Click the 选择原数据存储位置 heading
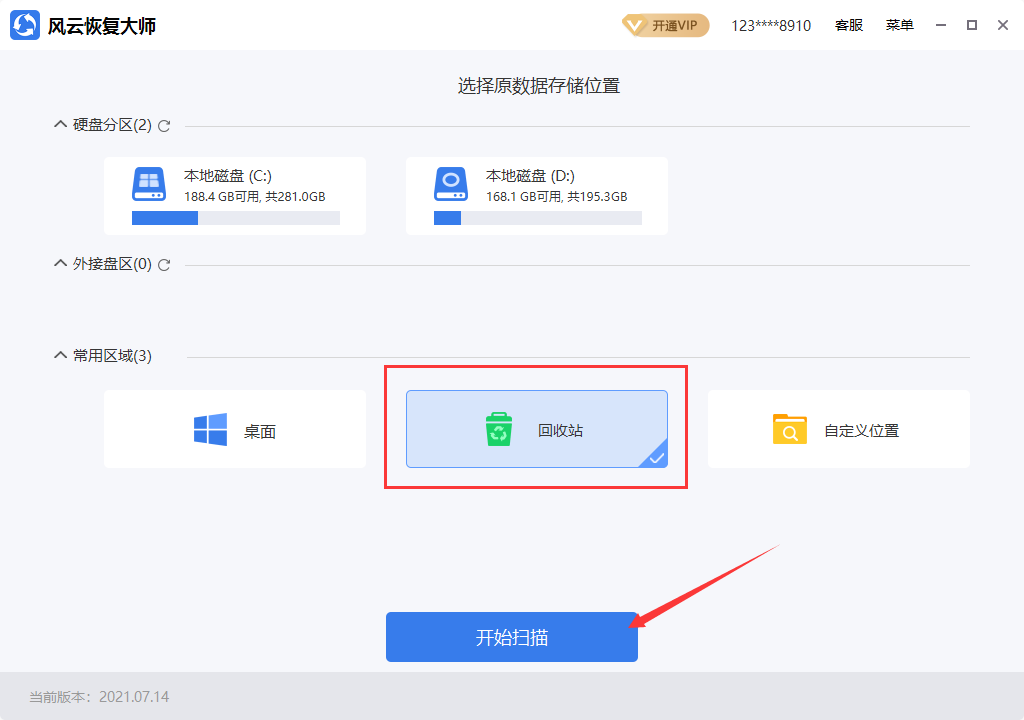This screenshot has height=720, width=1024. tap(539, 86)
